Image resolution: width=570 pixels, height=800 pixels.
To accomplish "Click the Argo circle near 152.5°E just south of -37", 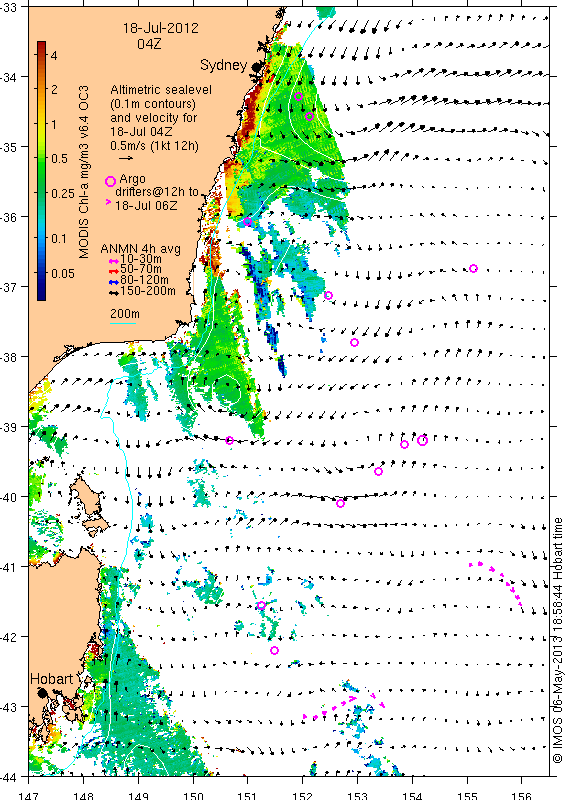I will [x=329, y=295].
